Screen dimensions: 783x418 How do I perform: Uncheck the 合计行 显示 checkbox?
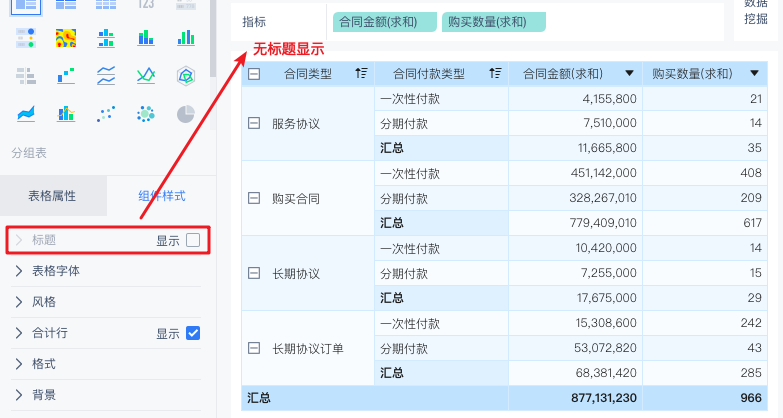[193, 333]
